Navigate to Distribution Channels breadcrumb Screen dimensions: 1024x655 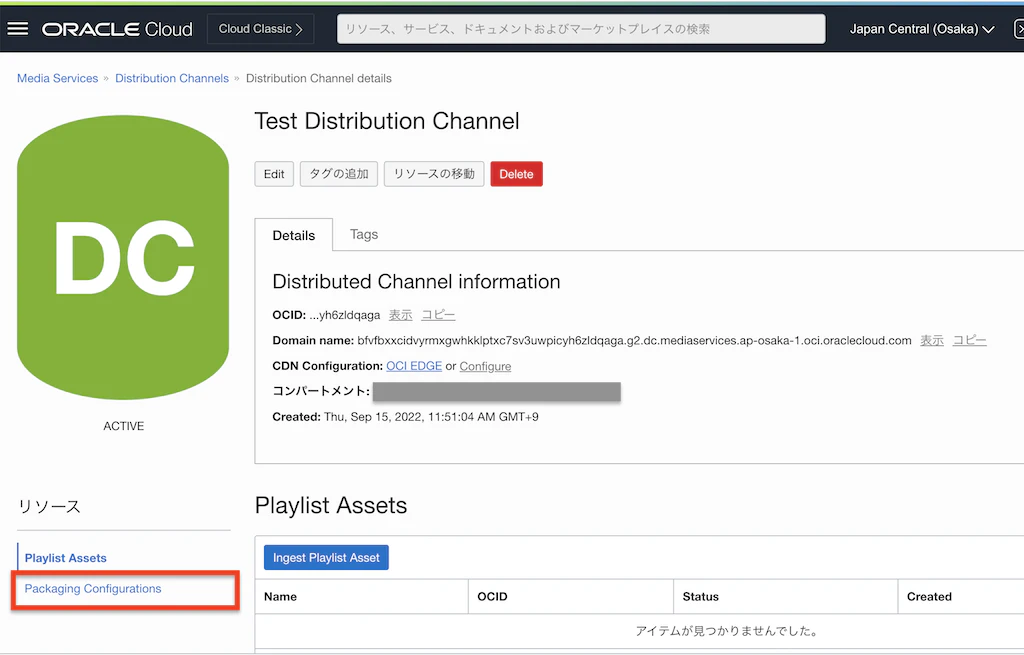tap(172, 78)
